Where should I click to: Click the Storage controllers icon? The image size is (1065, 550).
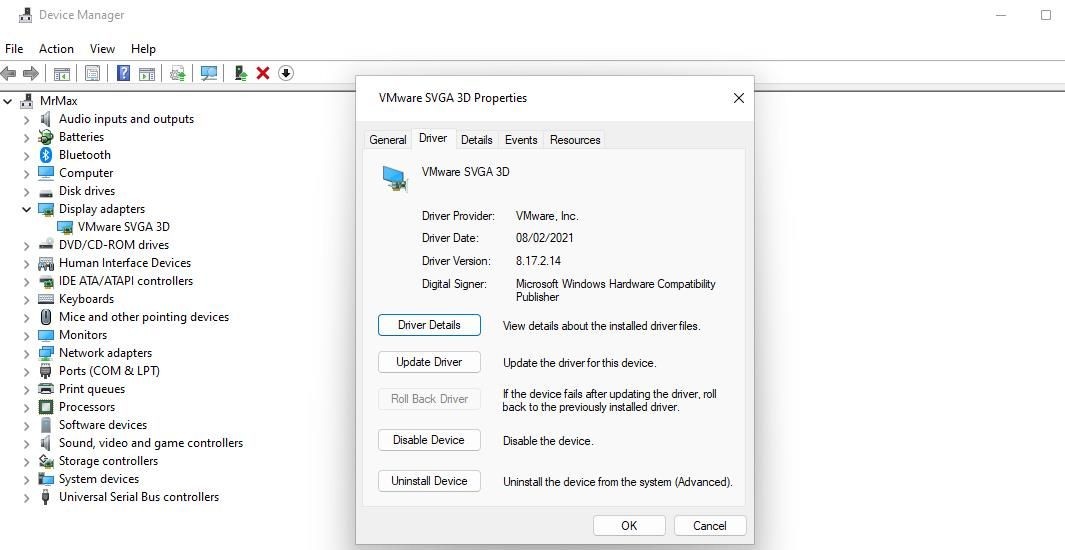(46, 461)
